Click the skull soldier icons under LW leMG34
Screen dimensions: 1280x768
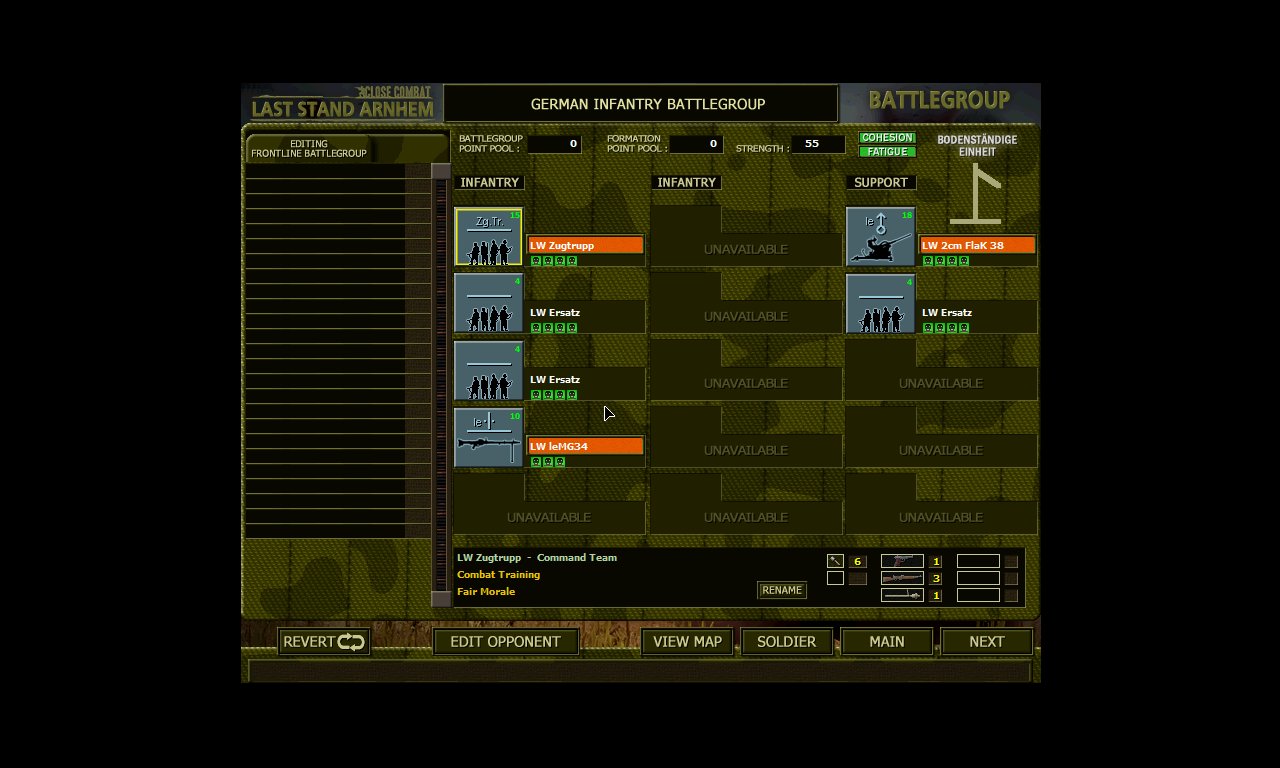[548, 462]
